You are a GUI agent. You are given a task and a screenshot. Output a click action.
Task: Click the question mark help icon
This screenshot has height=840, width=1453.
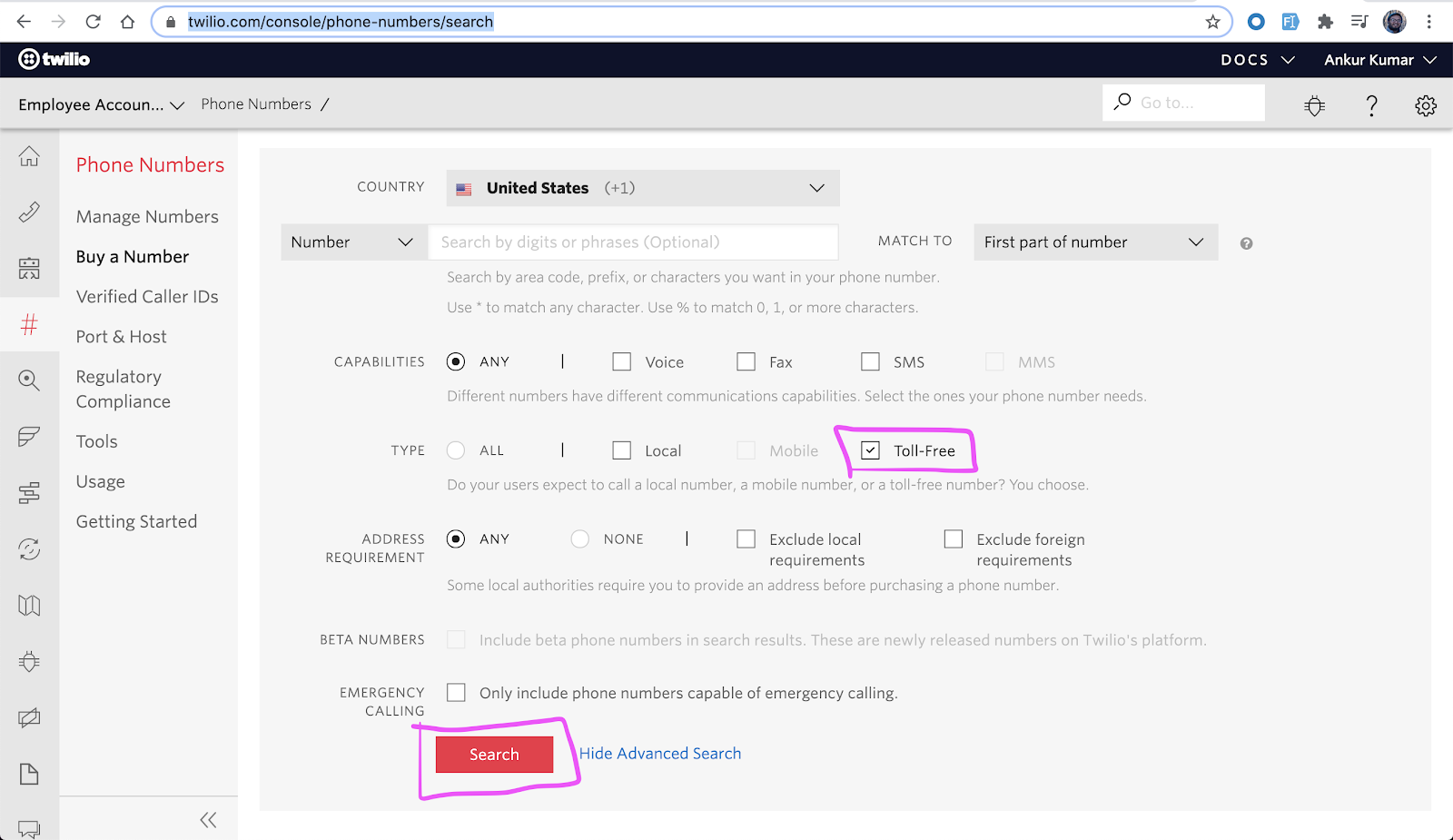point(1371,105)
